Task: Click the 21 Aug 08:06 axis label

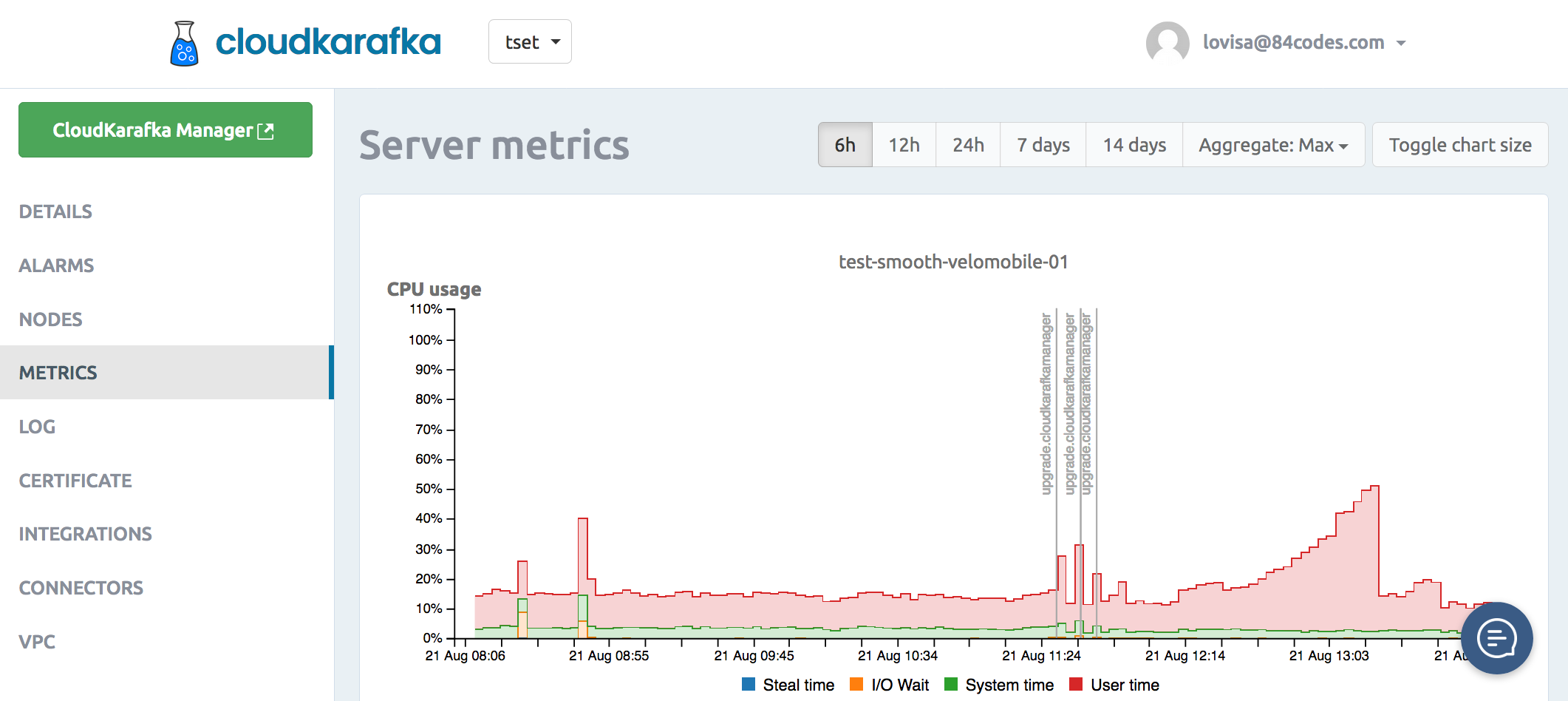Action: [465, 656]
